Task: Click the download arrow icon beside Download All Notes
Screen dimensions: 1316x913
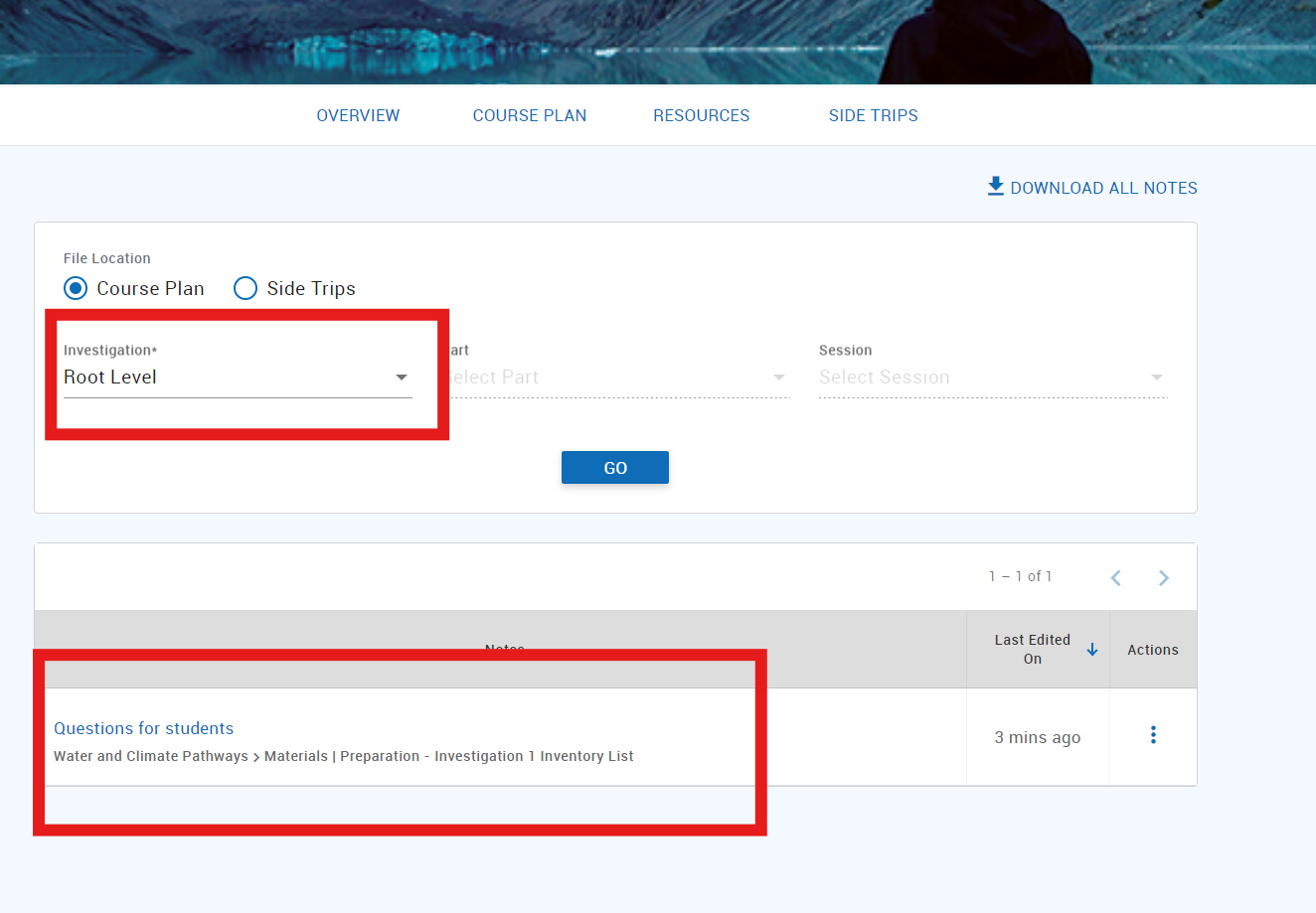Action: tap(996, 187)
